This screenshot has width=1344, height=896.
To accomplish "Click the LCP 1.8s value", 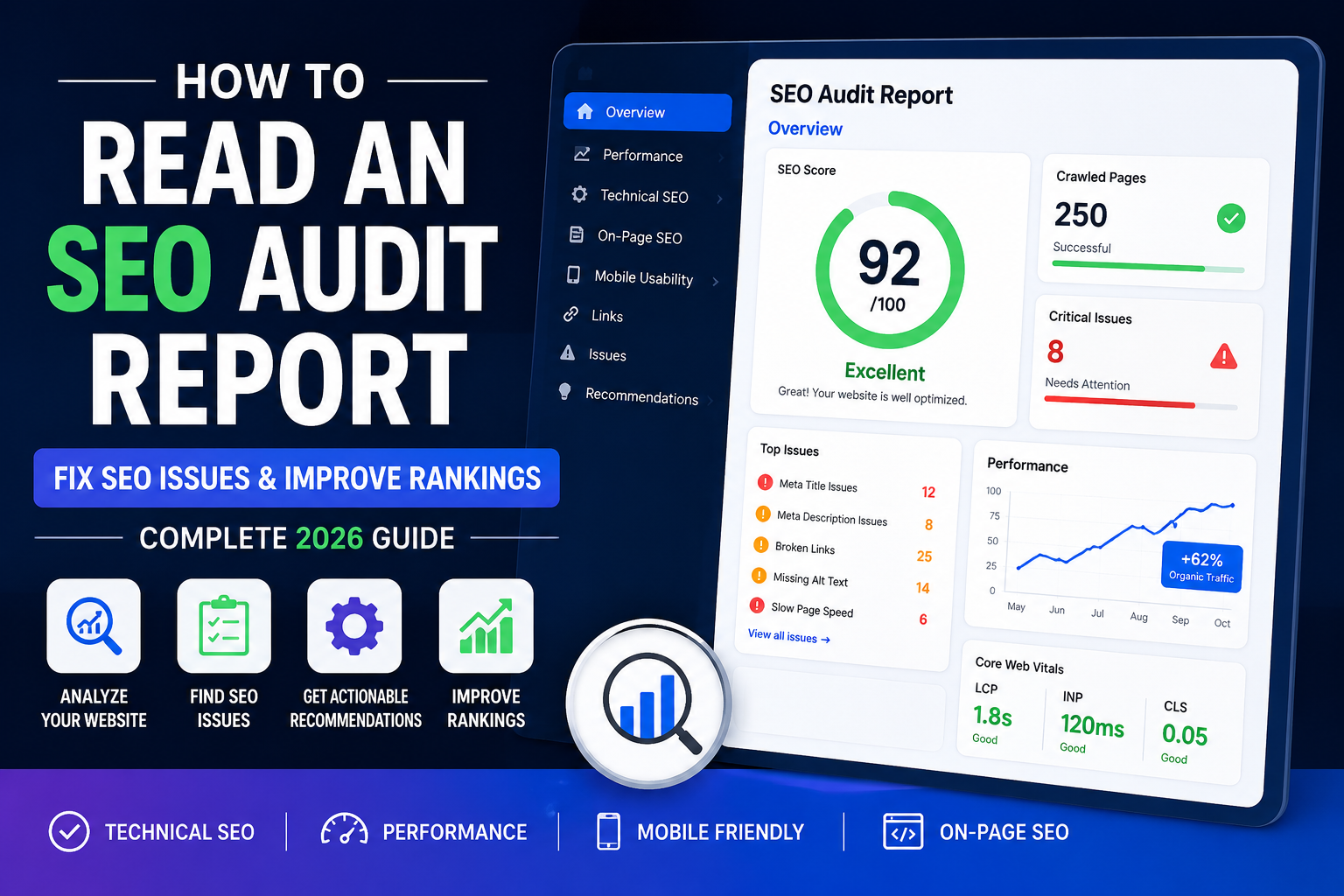I will click(x=992, y=717).
